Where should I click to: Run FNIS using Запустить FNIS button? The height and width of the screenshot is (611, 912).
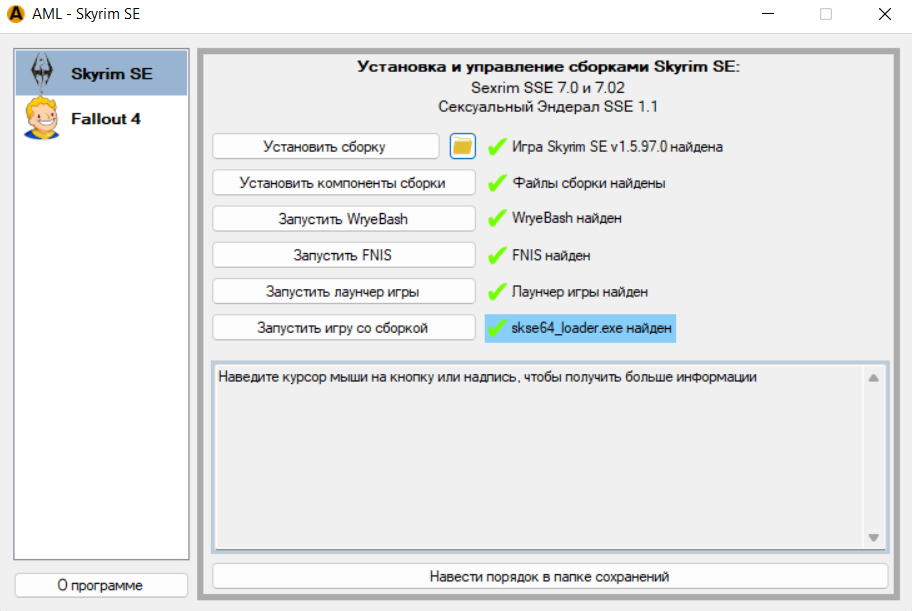[343, 255]
